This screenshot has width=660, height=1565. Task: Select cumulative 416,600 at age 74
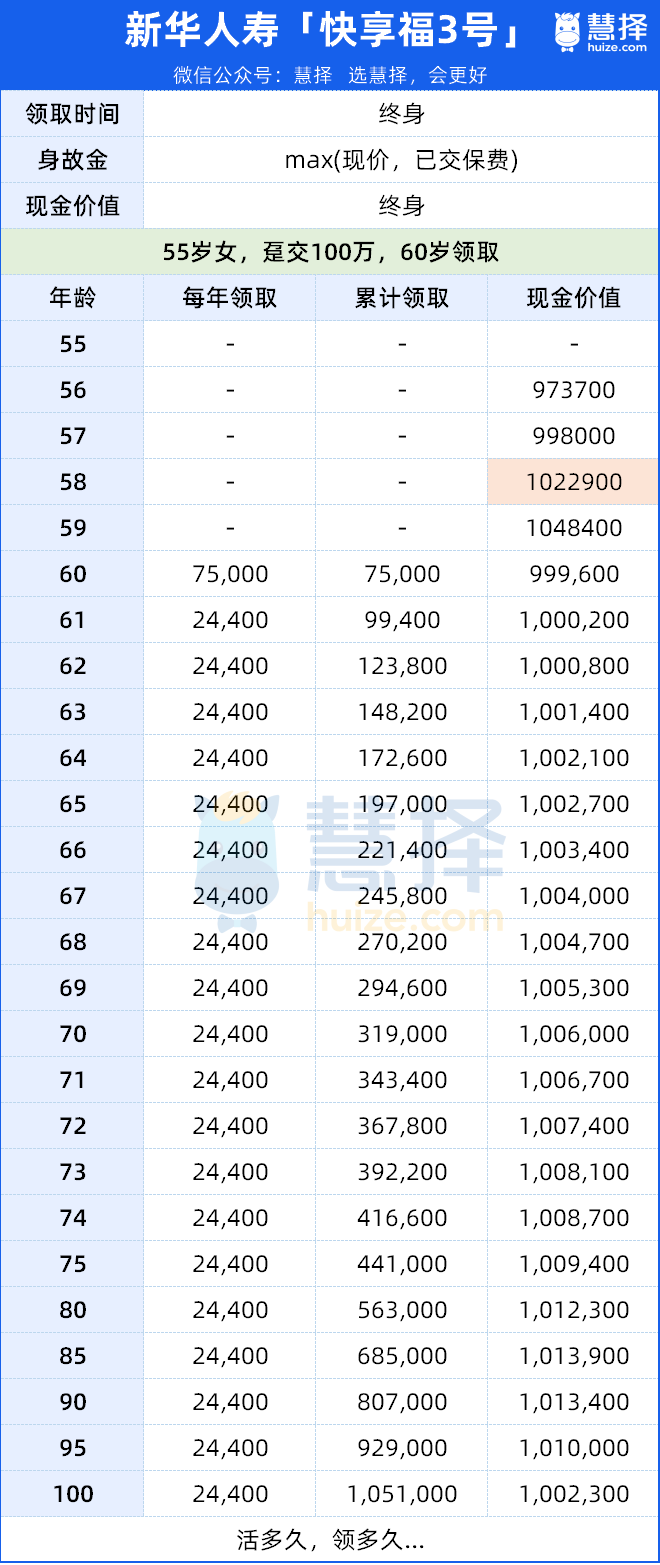tap(402, 1218)
